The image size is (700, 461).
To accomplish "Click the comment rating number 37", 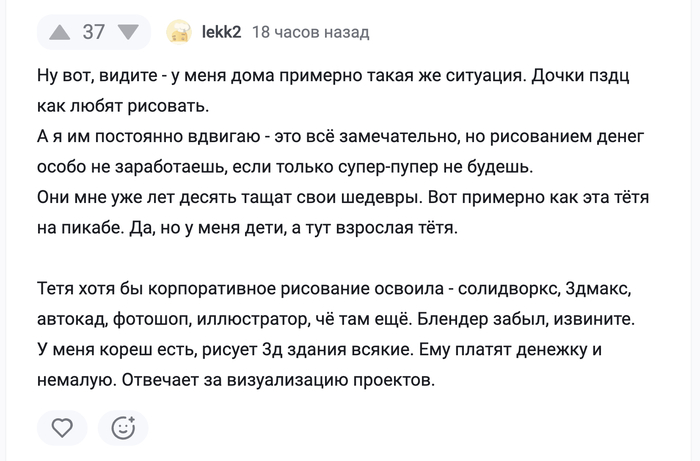I will coord(93,32).
